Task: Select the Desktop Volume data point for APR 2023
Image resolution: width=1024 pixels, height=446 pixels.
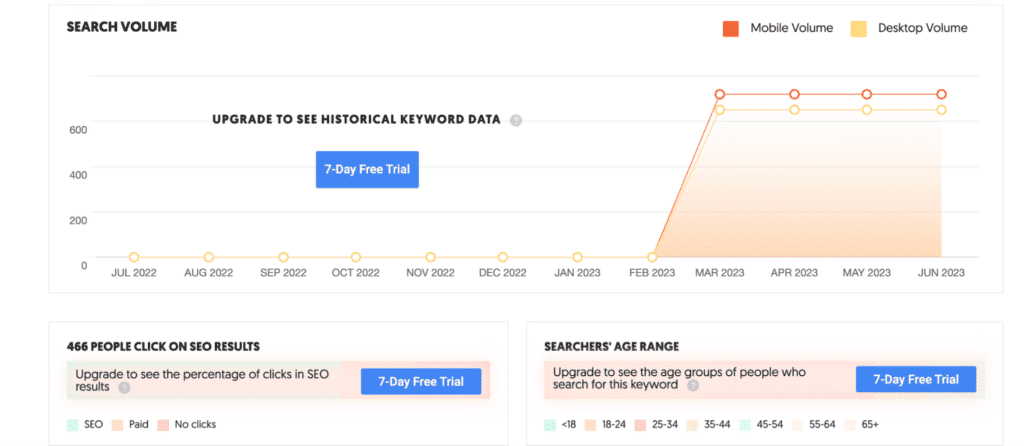Action: click(794, 110)
